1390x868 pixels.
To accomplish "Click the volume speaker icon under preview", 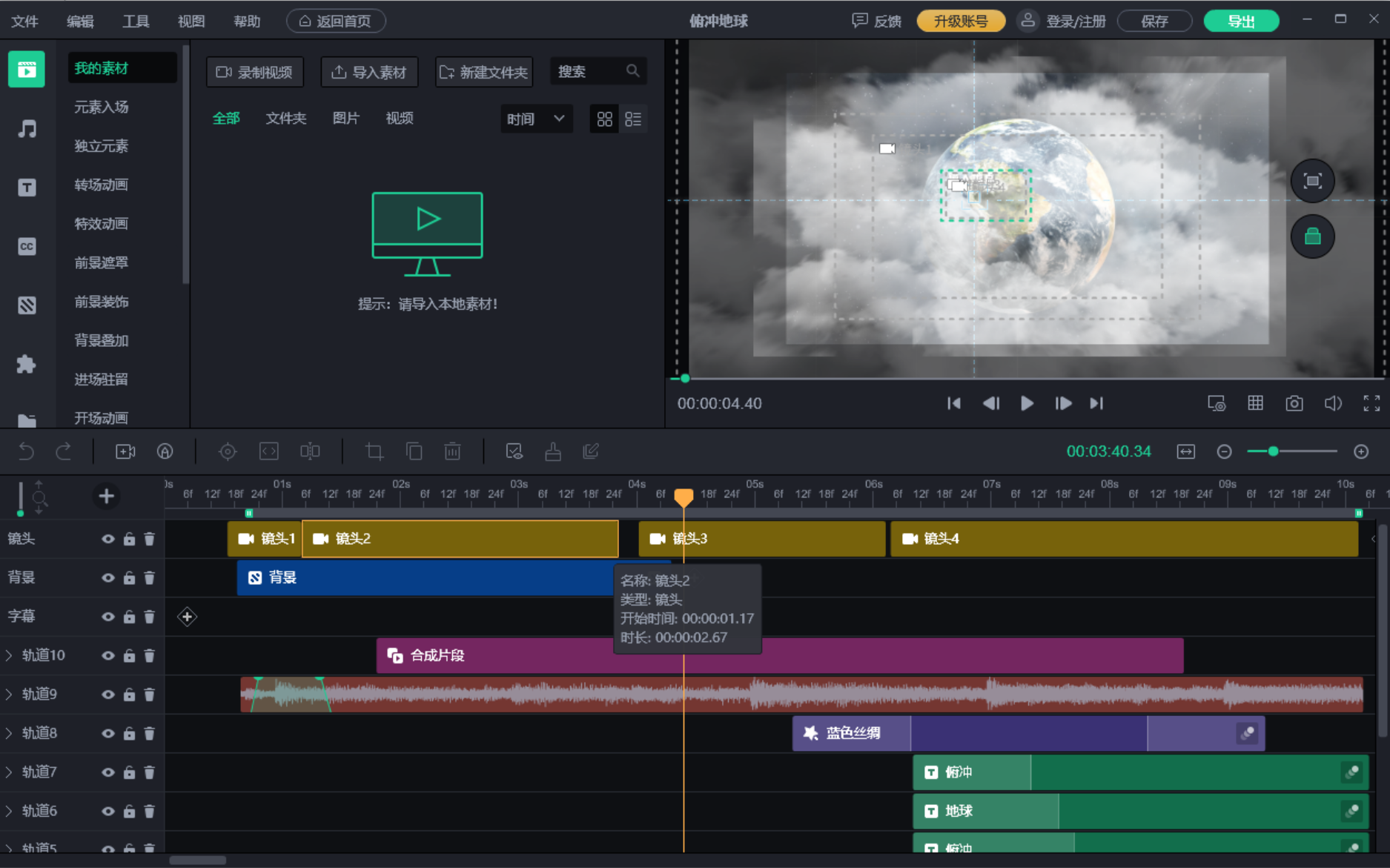I will pos(1333,403).
